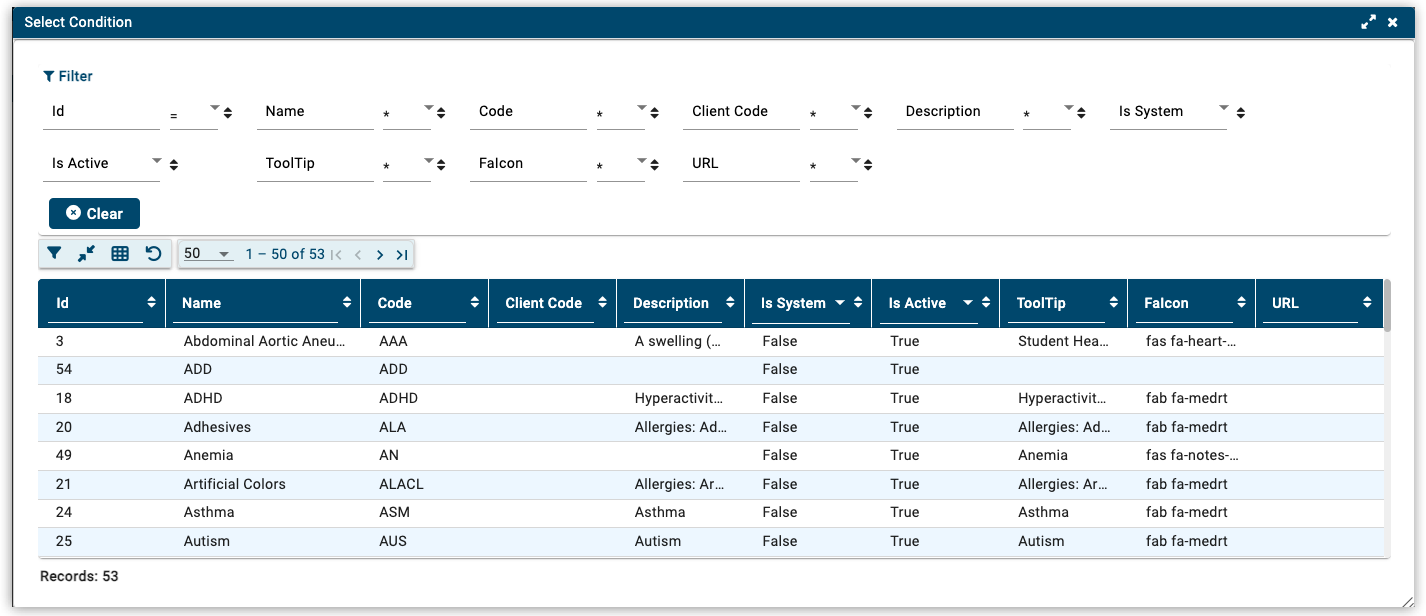Open the Is Active column header dropdown

tap(968, 303)
